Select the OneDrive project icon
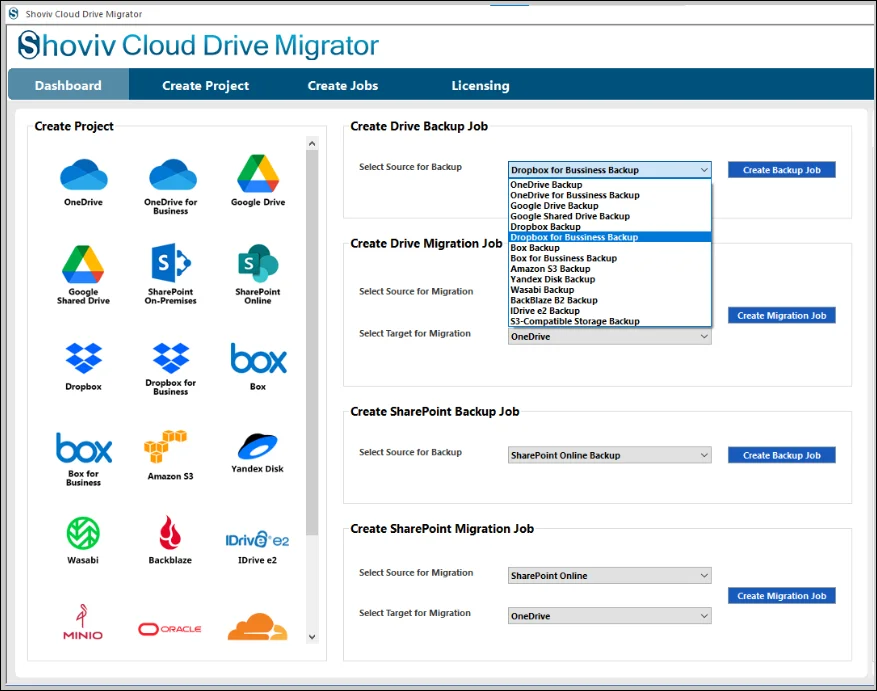 [83, 175]
